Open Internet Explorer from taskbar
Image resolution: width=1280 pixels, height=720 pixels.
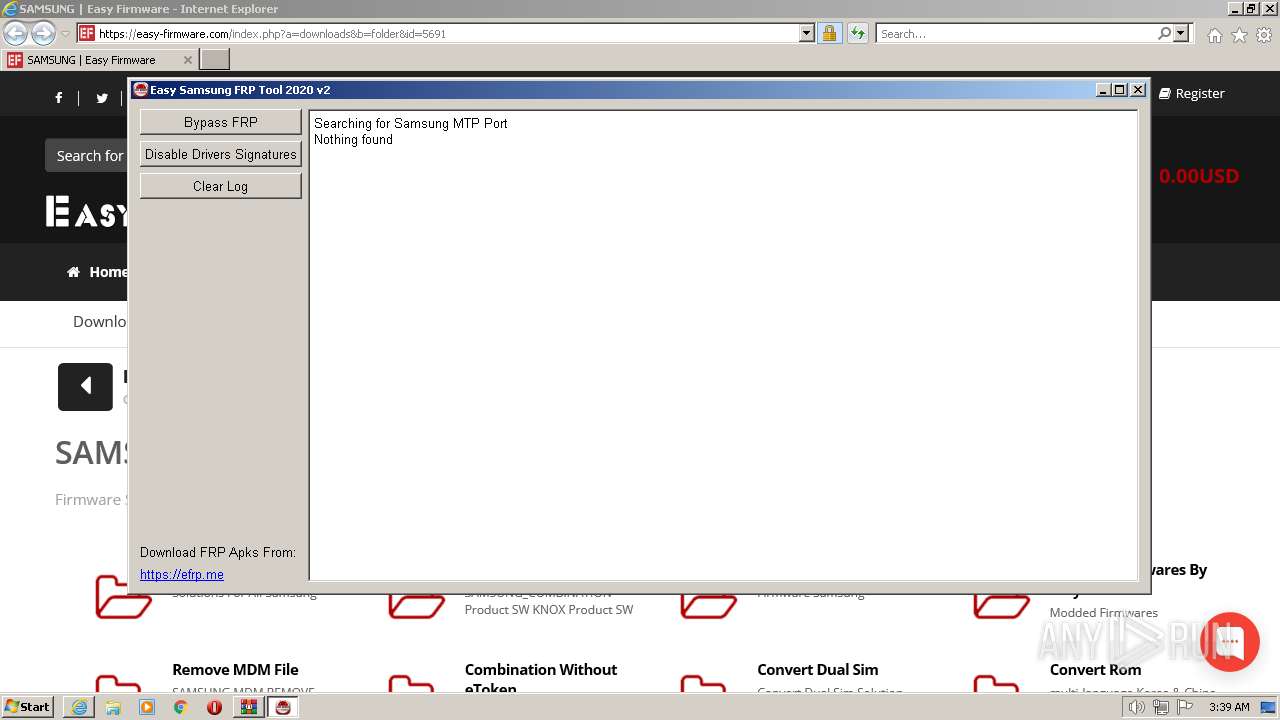tap(79, 707)
